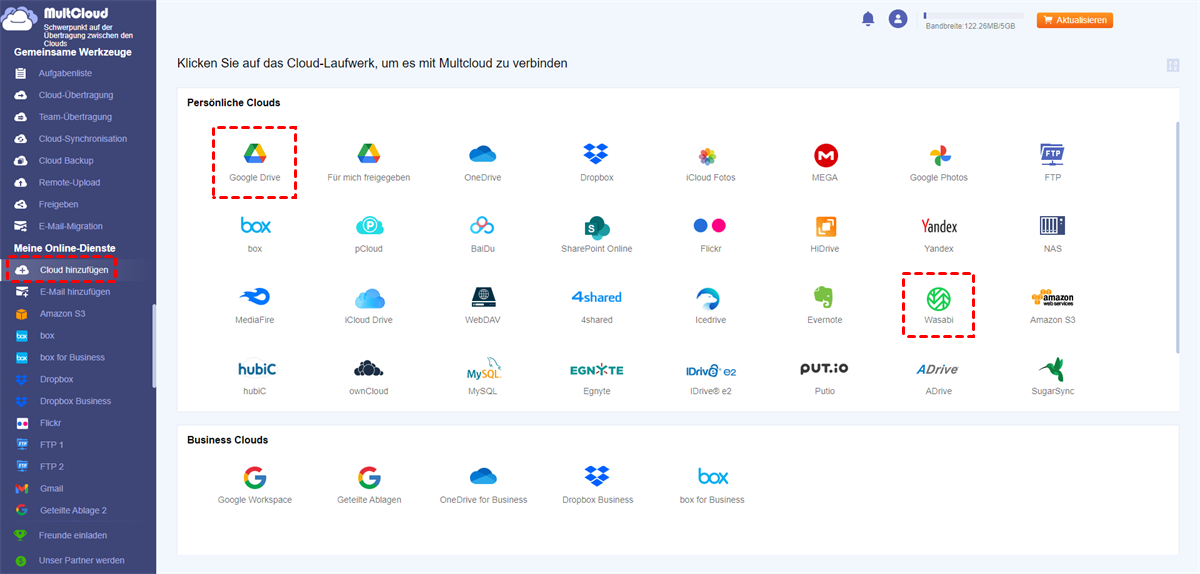Select the pCloud icon
Image resolution: width=1200 pixels, height=574 pixels.
point(369,226)
